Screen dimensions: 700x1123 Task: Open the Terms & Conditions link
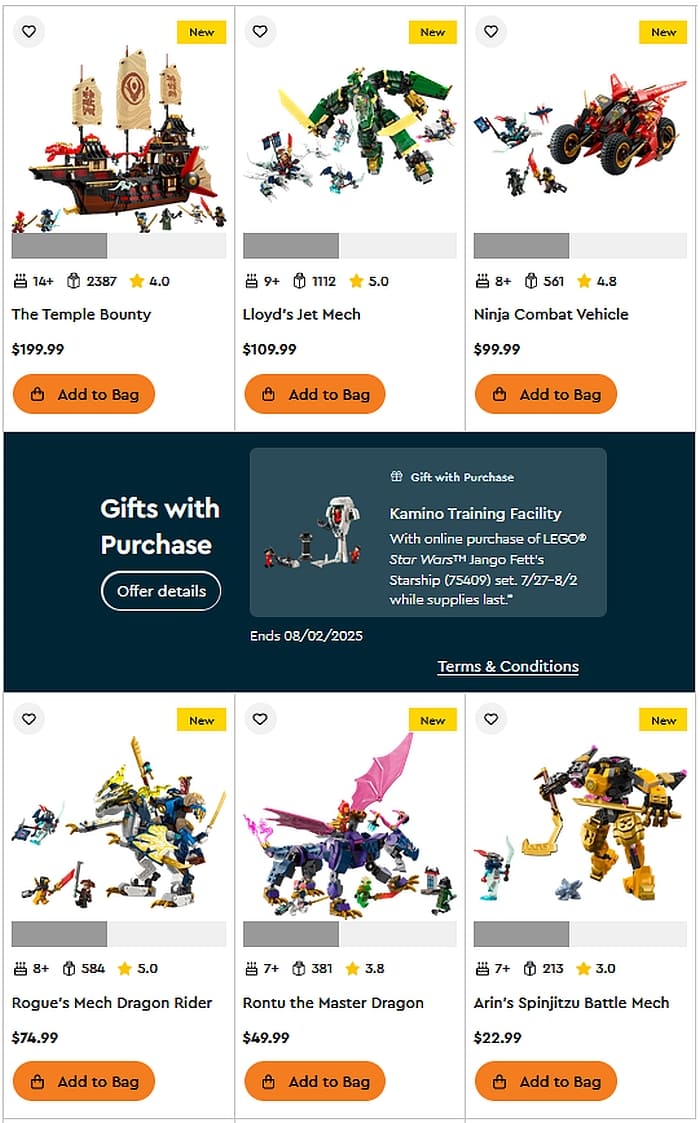[508, 666]
